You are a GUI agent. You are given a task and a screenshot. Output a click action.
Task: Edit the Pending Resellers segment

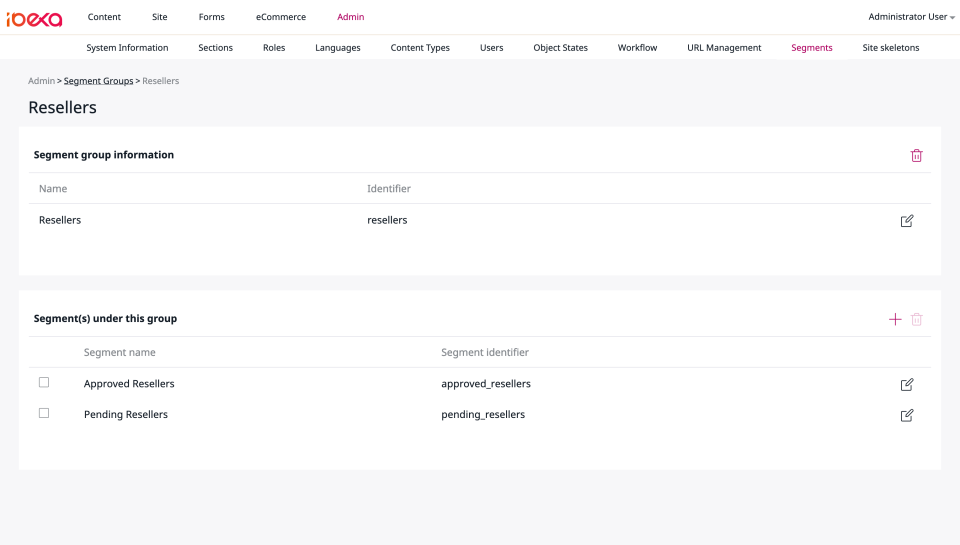point(907,415)
